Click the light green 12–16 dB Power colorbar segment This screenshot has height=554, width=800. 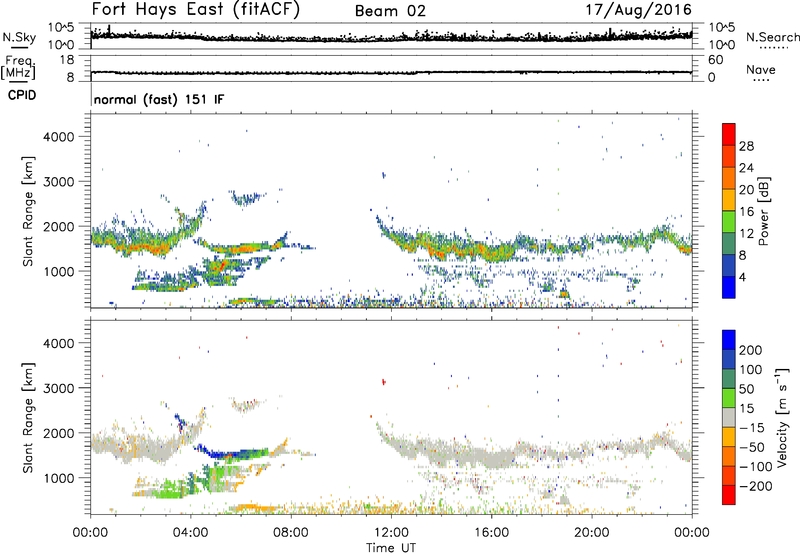point(729,221)
